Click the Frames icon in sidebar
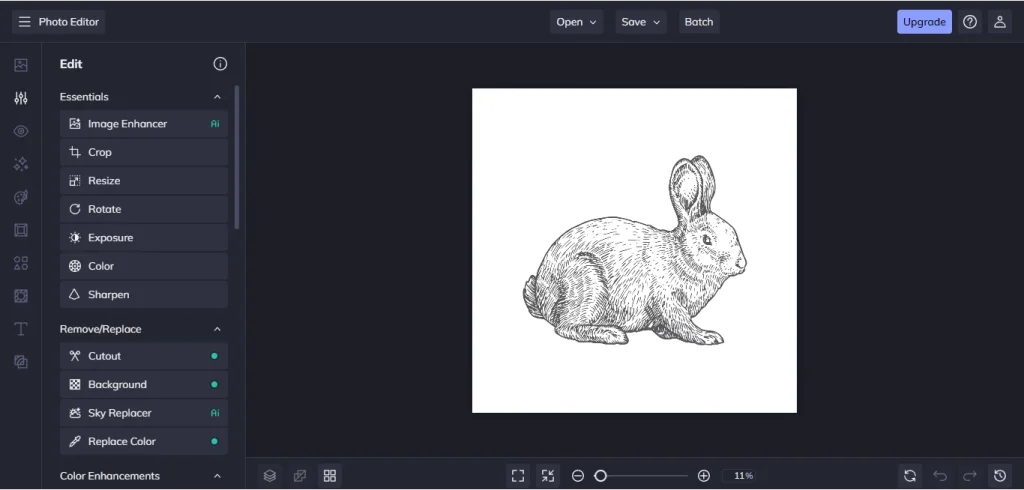 pos(21,230)
